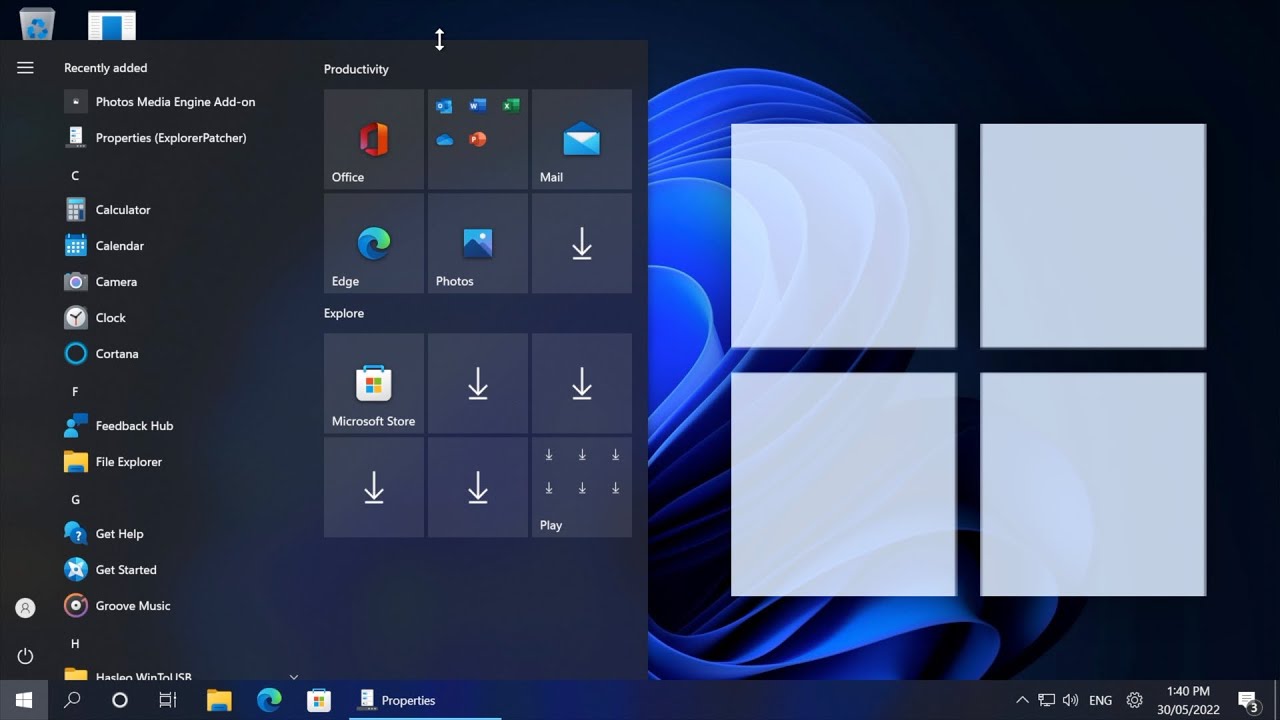
Task: Launch the Edge tile
Action: 374,243
